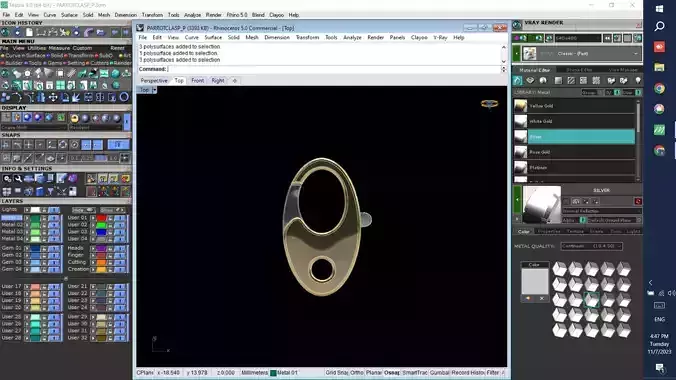Viewport: 676px width, 380px height.
Task: Click the crosshair point snap icon in Snaps
Action: [28, 145]
